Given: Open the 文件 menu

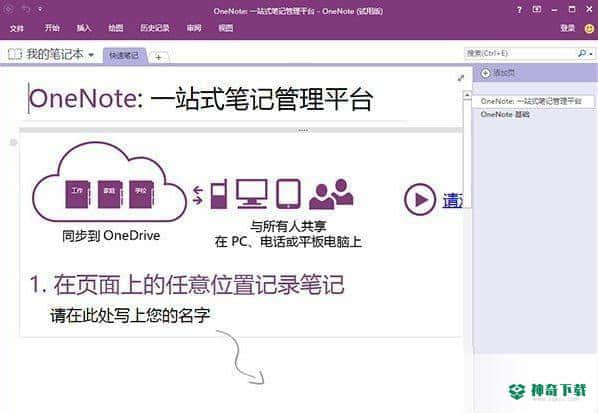Looking at the screenshot, I should click(x=16, y=28).
